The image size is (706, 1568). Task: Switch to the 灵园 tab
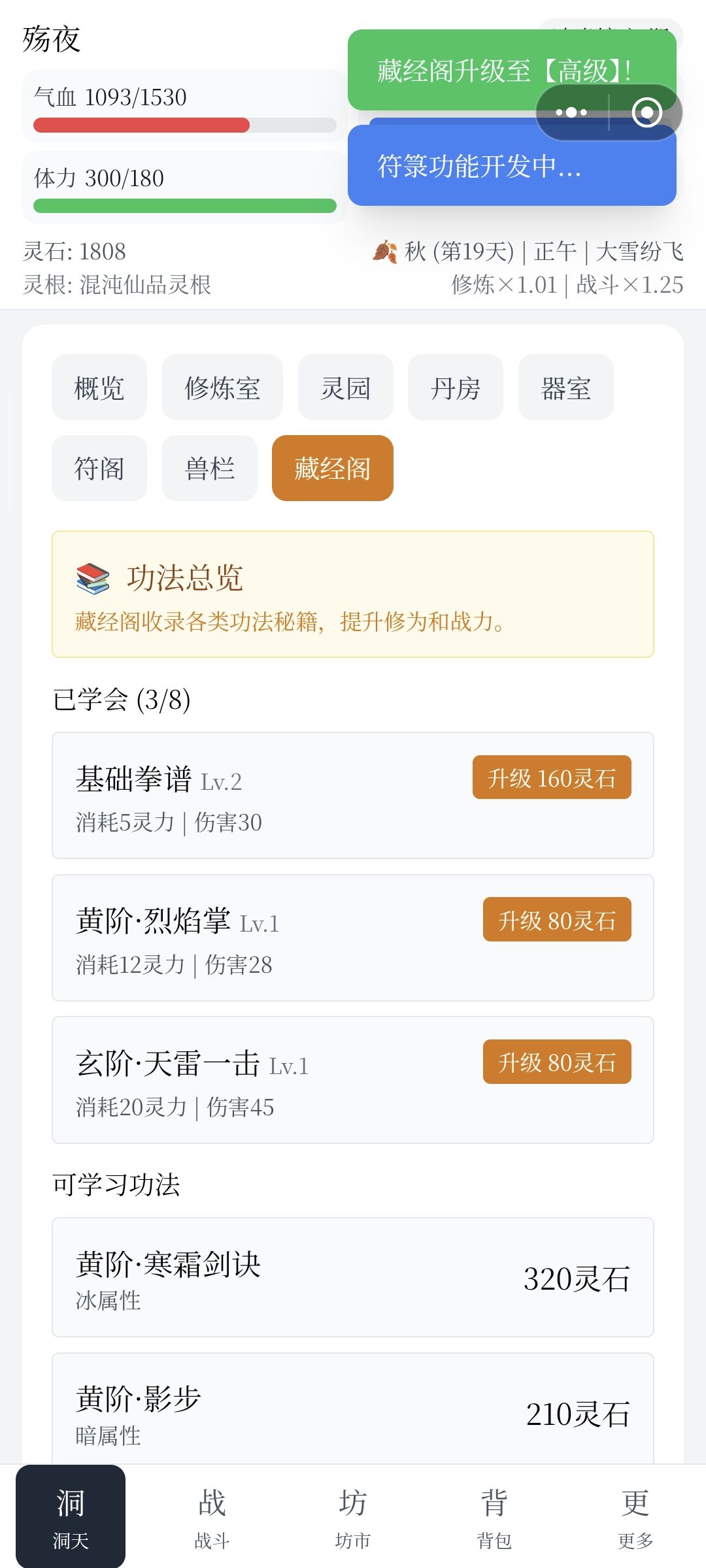pyautogui.click(x=346, y=387)
